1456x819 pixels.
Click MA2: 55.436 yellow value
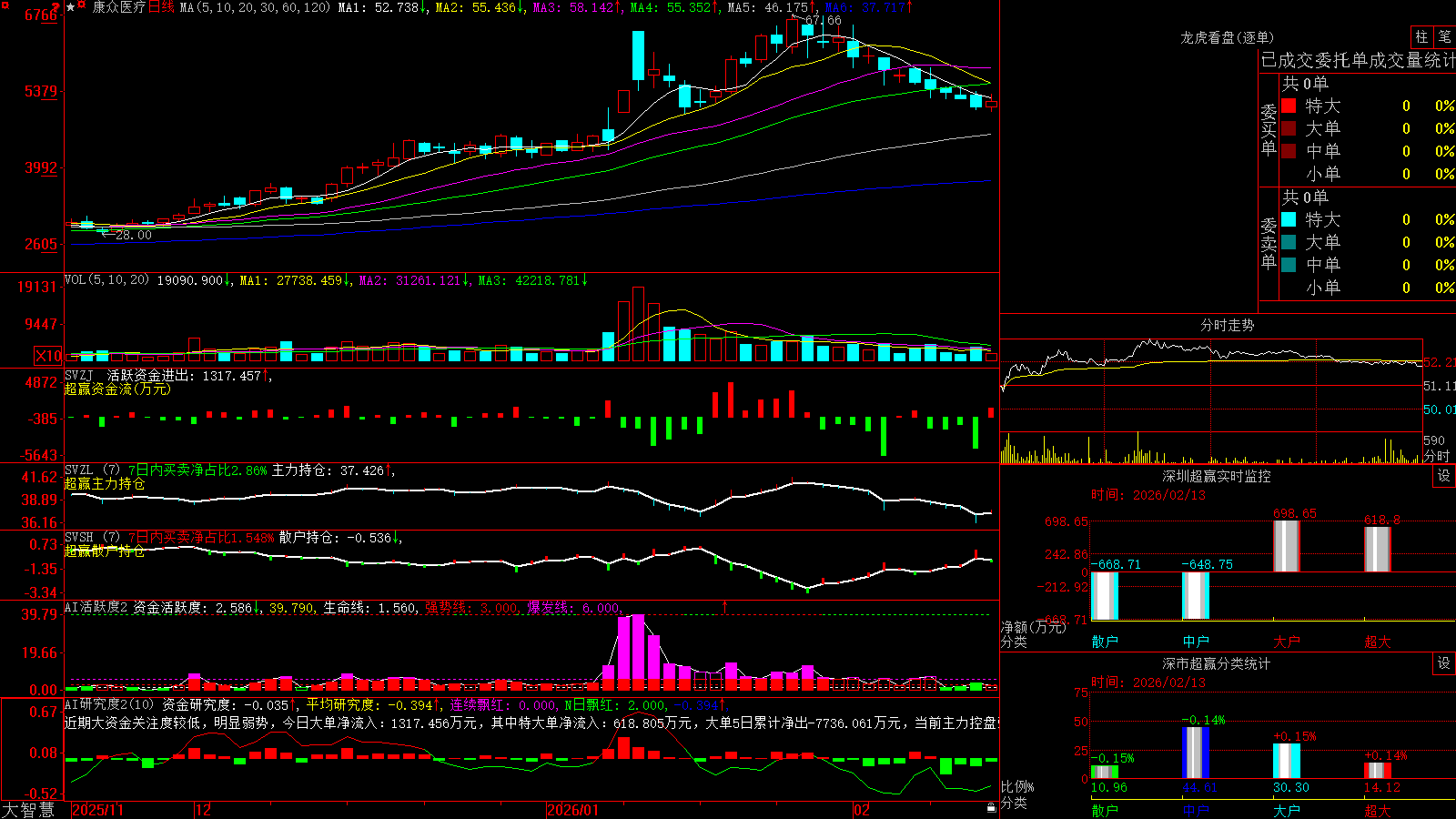[x=476, y=7]
